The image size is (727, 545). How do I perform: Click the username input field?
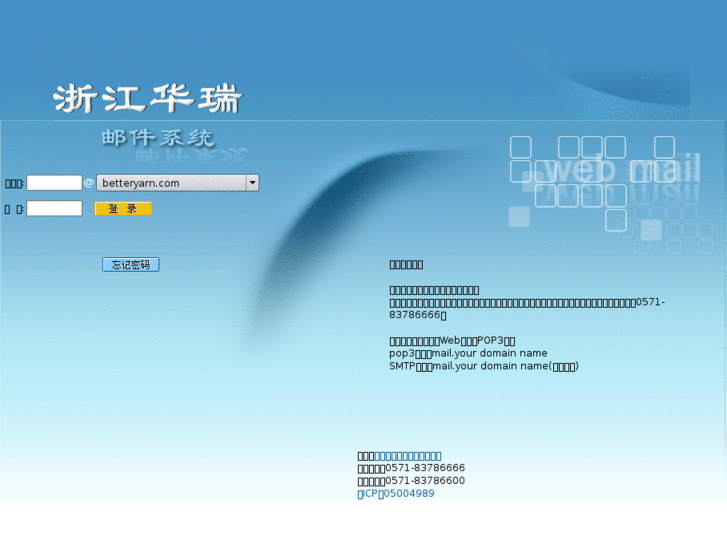(x=54, y=183)
